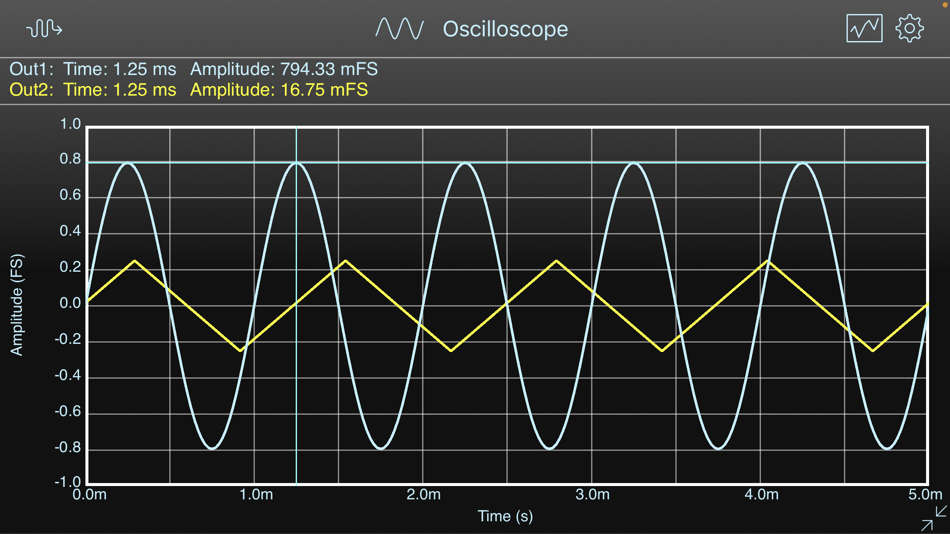This screenshot has height=534, width=950.
Task: Tap the Time (s) axis label
Action: click(505, 516)
